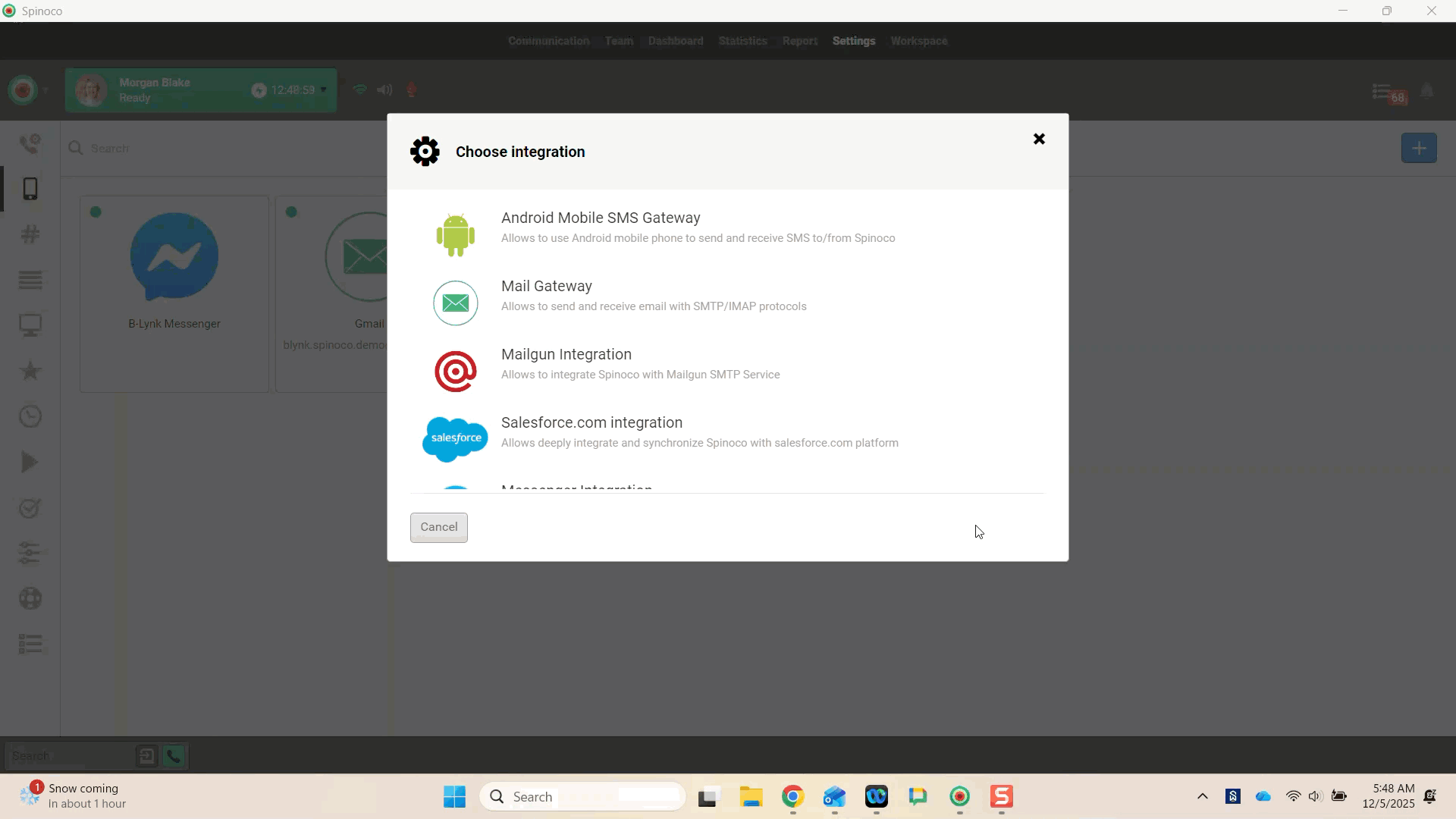Close the Choose integration dialog

pos(1039,139)
